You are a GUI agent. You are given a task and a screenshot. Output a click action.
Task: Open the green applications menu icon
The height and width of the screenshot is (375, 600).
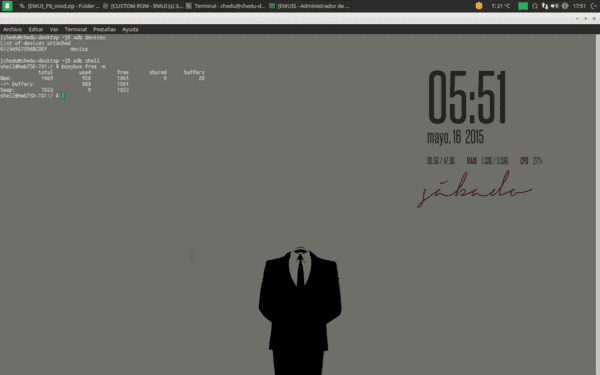click(x=7, y=6)
